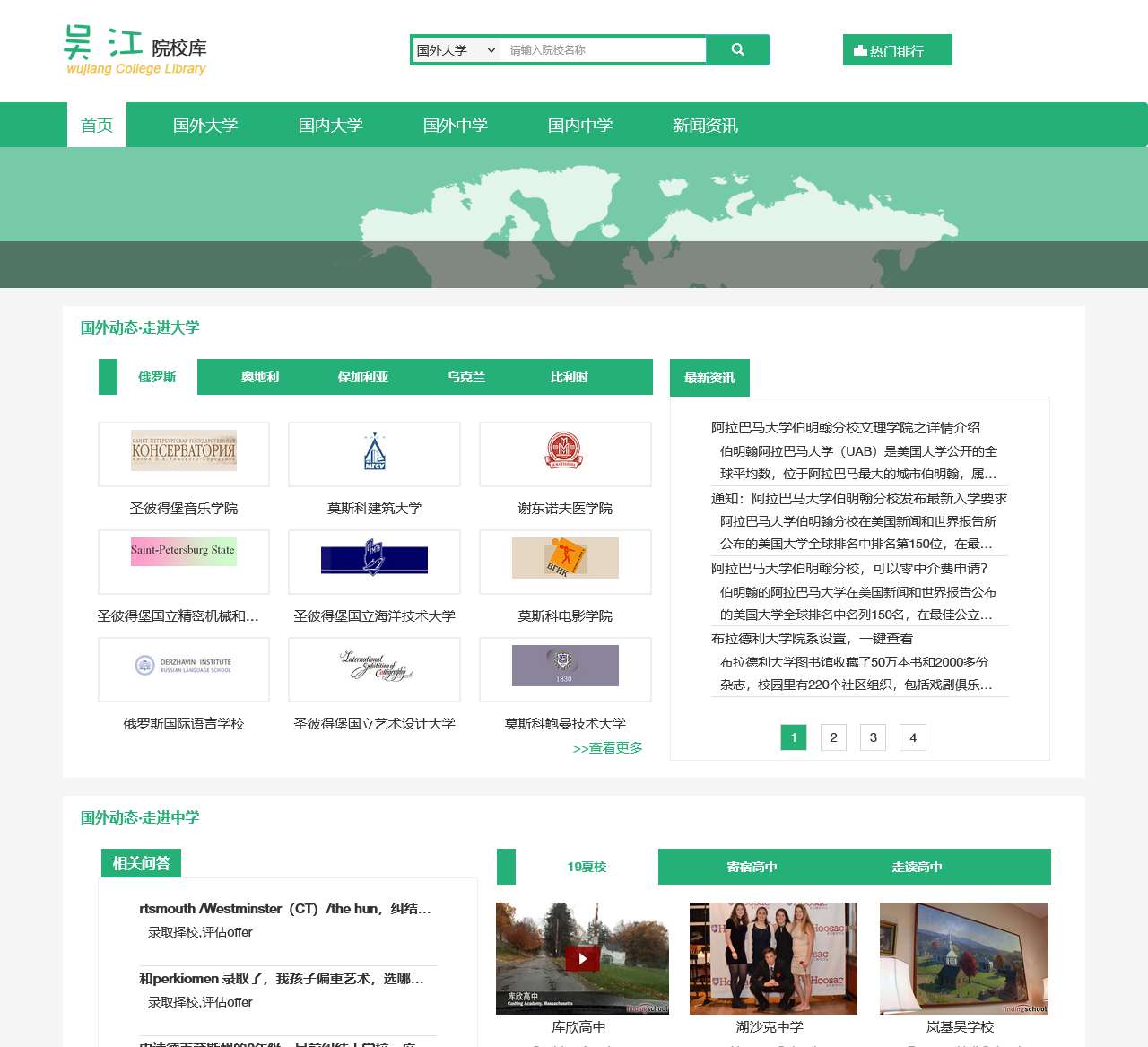Select the 俄罗斯 country tab
Image resolution: width=1148 pixels, height=1047 pixels.
(157, 377)
